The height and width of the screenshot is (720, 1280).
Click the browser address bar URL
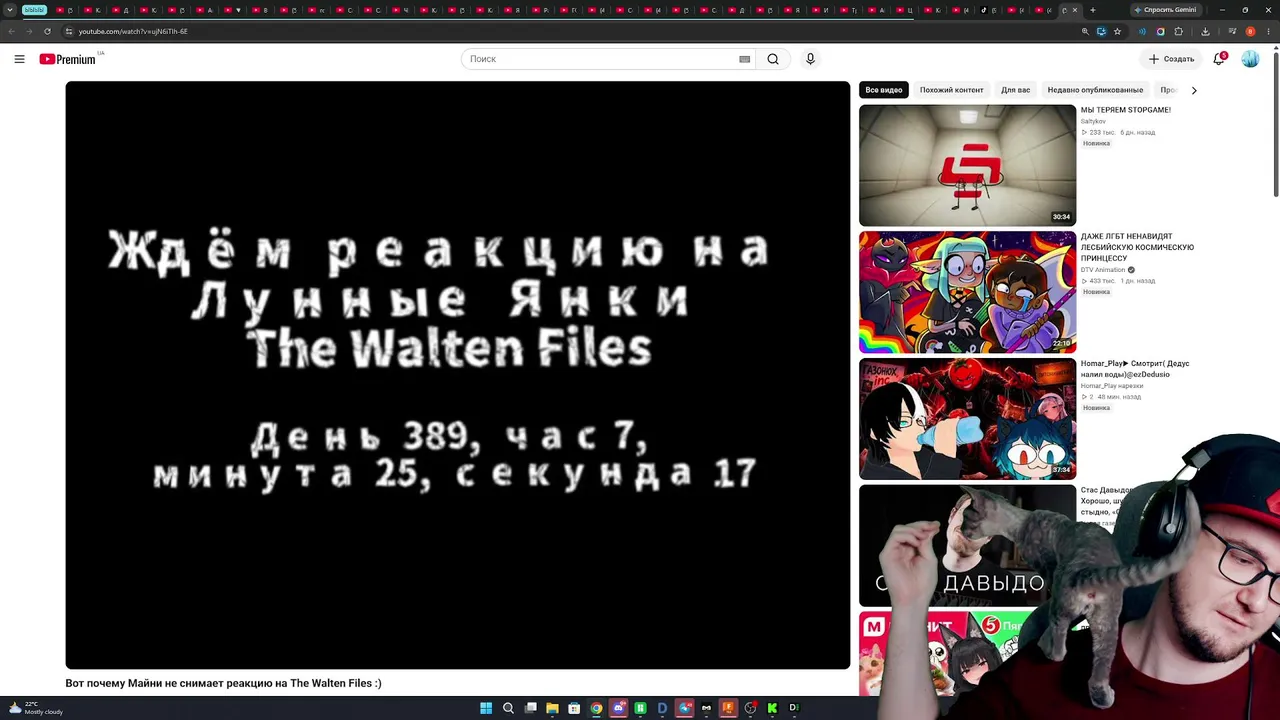click(133, 31)
